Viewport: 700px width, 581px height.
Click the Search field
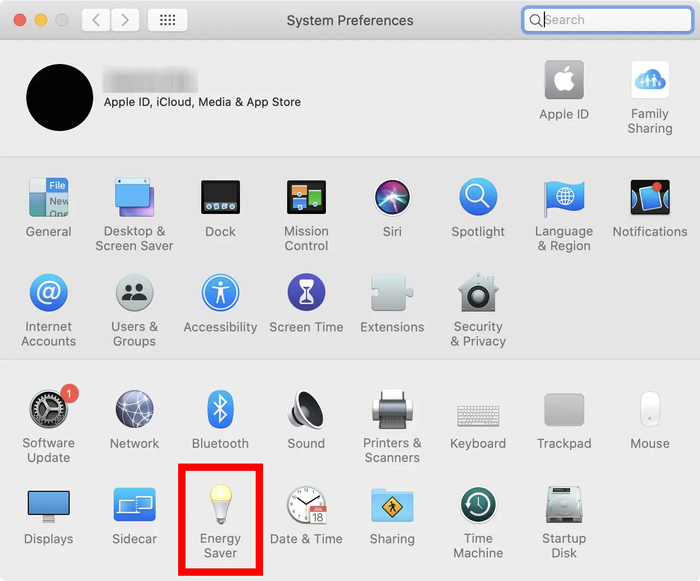[608, 20]
